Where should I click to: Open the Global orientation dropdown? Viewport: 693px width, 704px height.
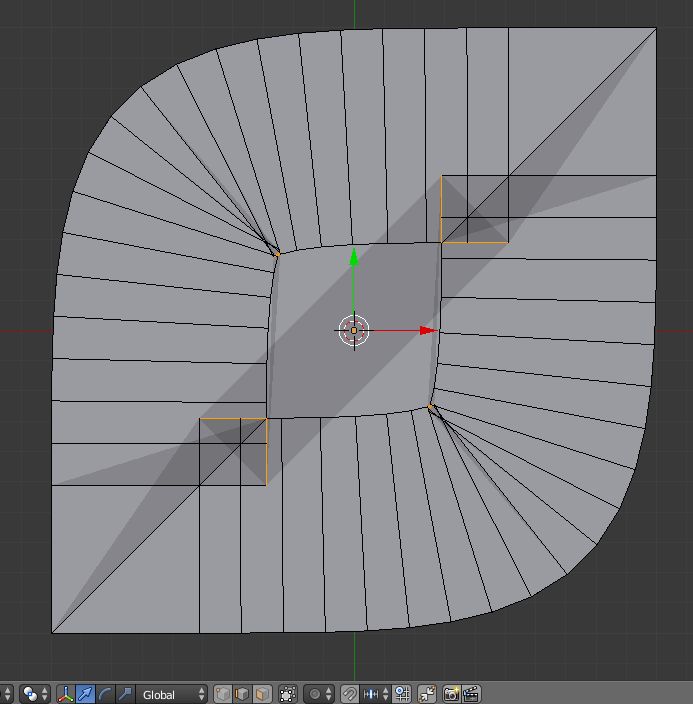tap(172, 695)
